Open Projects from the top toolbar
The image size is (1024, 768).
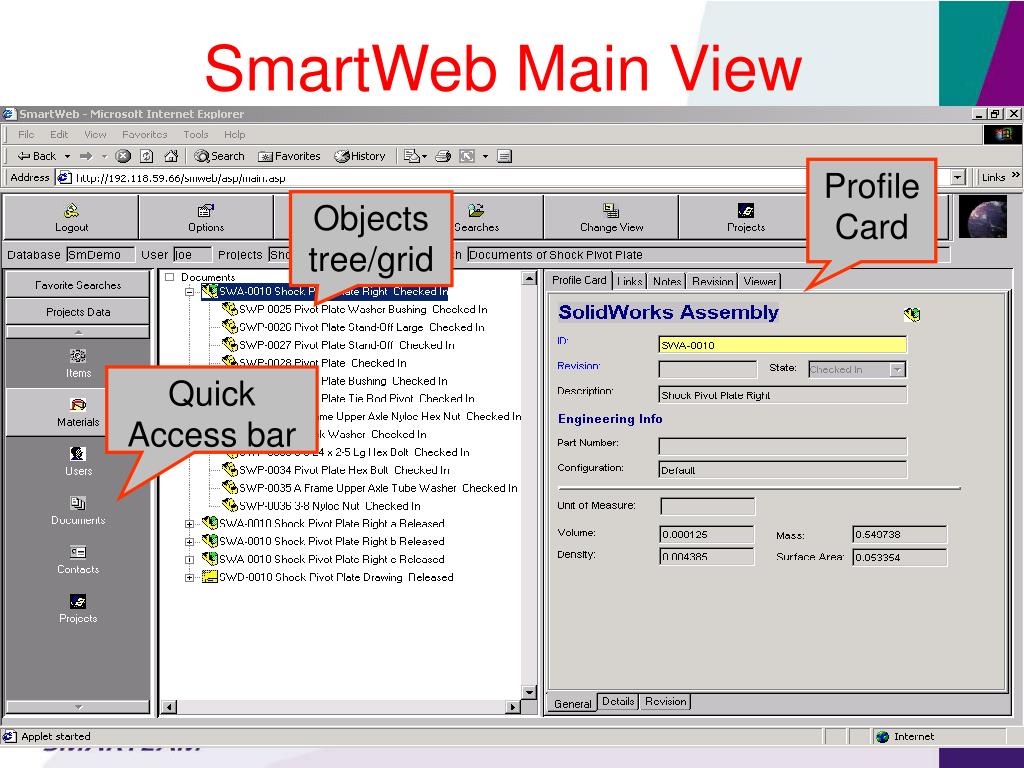click(x=746, y=217)
